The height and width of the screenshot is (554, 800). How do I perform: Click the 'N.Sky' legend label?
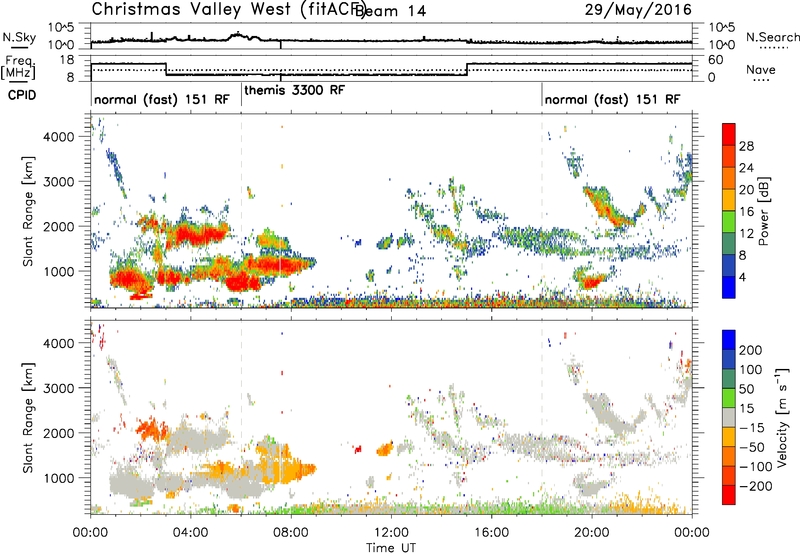pos(19,37)
